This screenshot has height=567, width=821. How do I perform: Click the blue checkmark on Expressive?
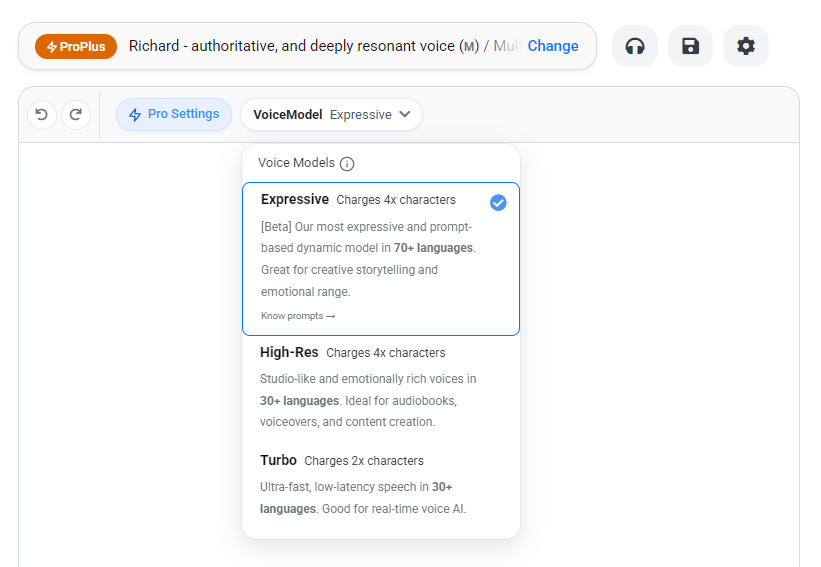point(498,202)
